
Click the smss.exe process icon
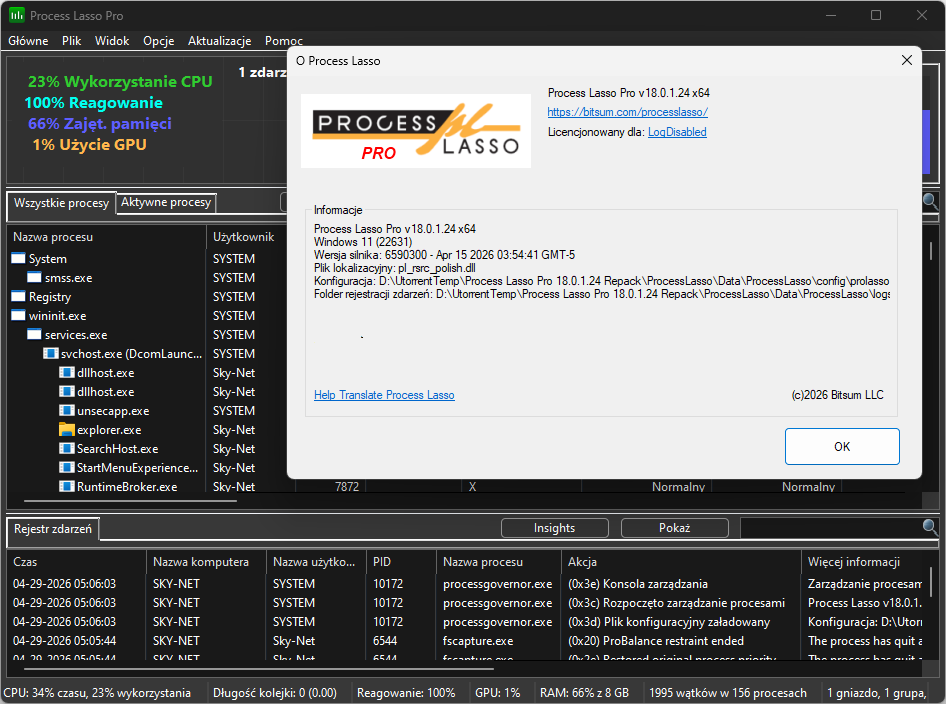(x=34, y=277)
